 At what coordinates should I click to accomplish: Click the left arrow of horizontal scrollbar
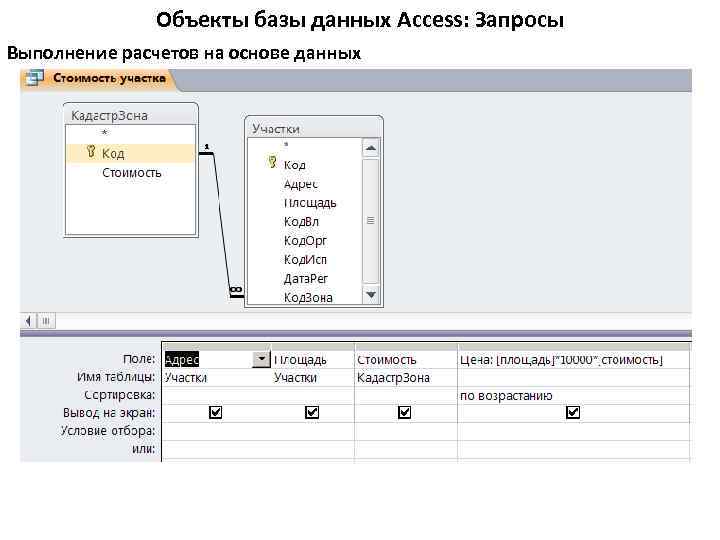(28, 321)
